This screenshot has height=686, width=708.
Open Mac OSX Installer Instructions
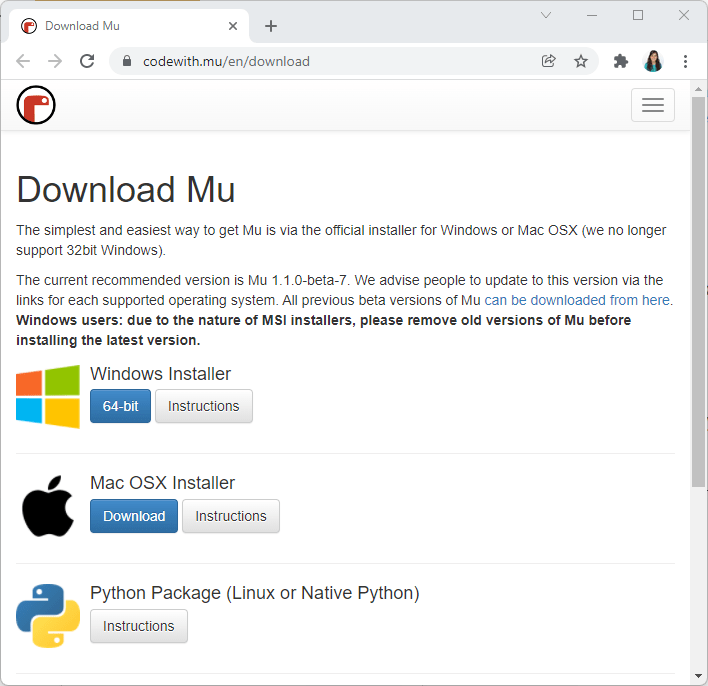pos(231,516)
